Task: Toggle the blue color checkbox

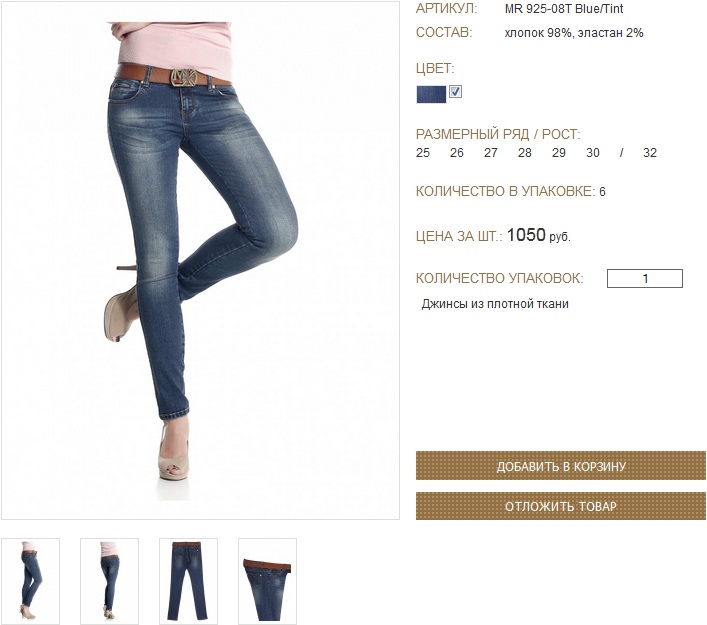Action: click(x=455, y=92)
